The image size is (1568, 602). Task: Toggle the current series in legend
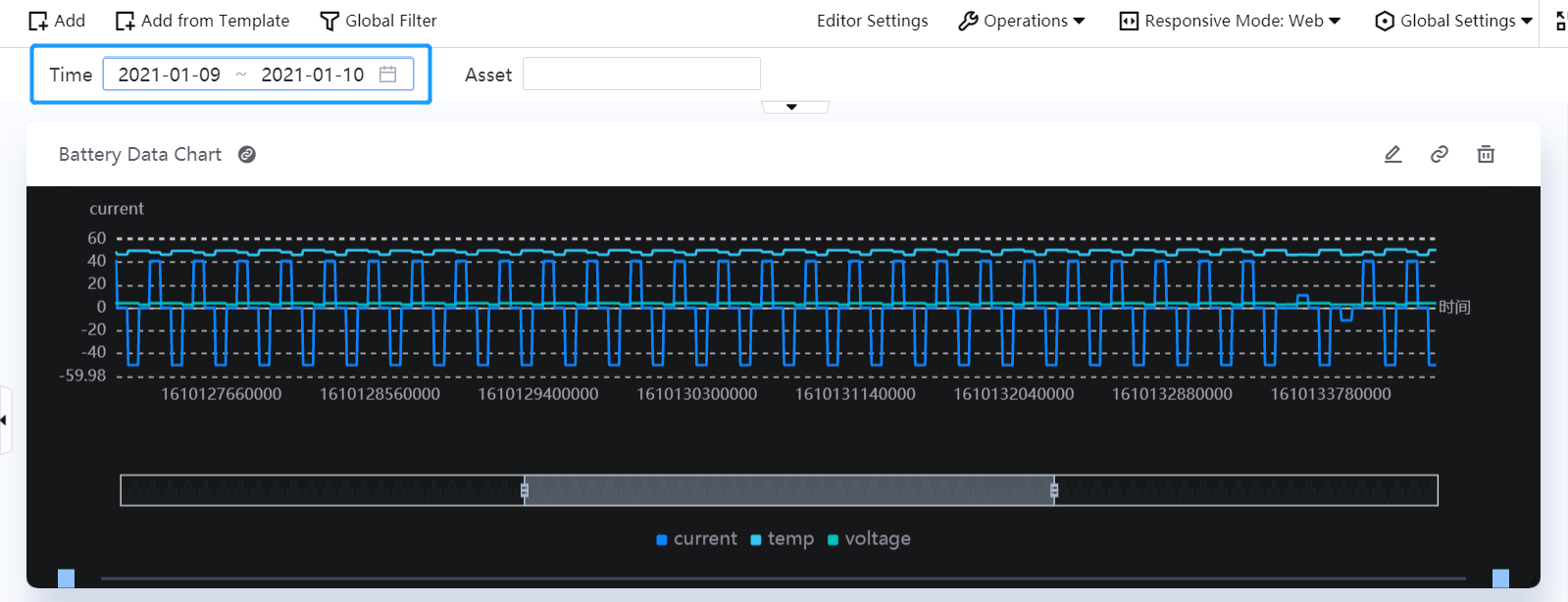[696, 539]
